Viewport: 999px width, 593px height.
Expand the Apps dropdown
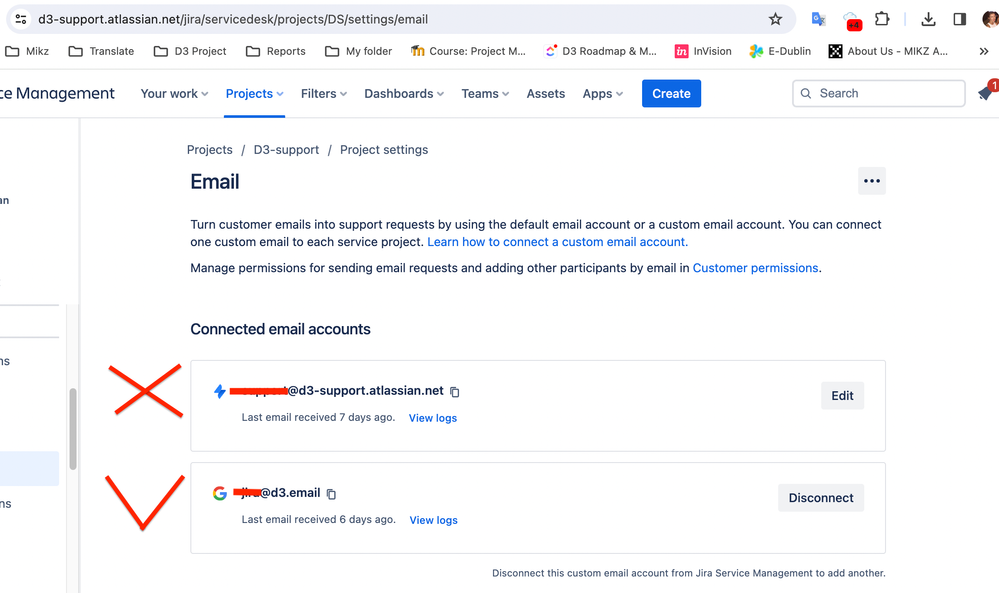603,94
